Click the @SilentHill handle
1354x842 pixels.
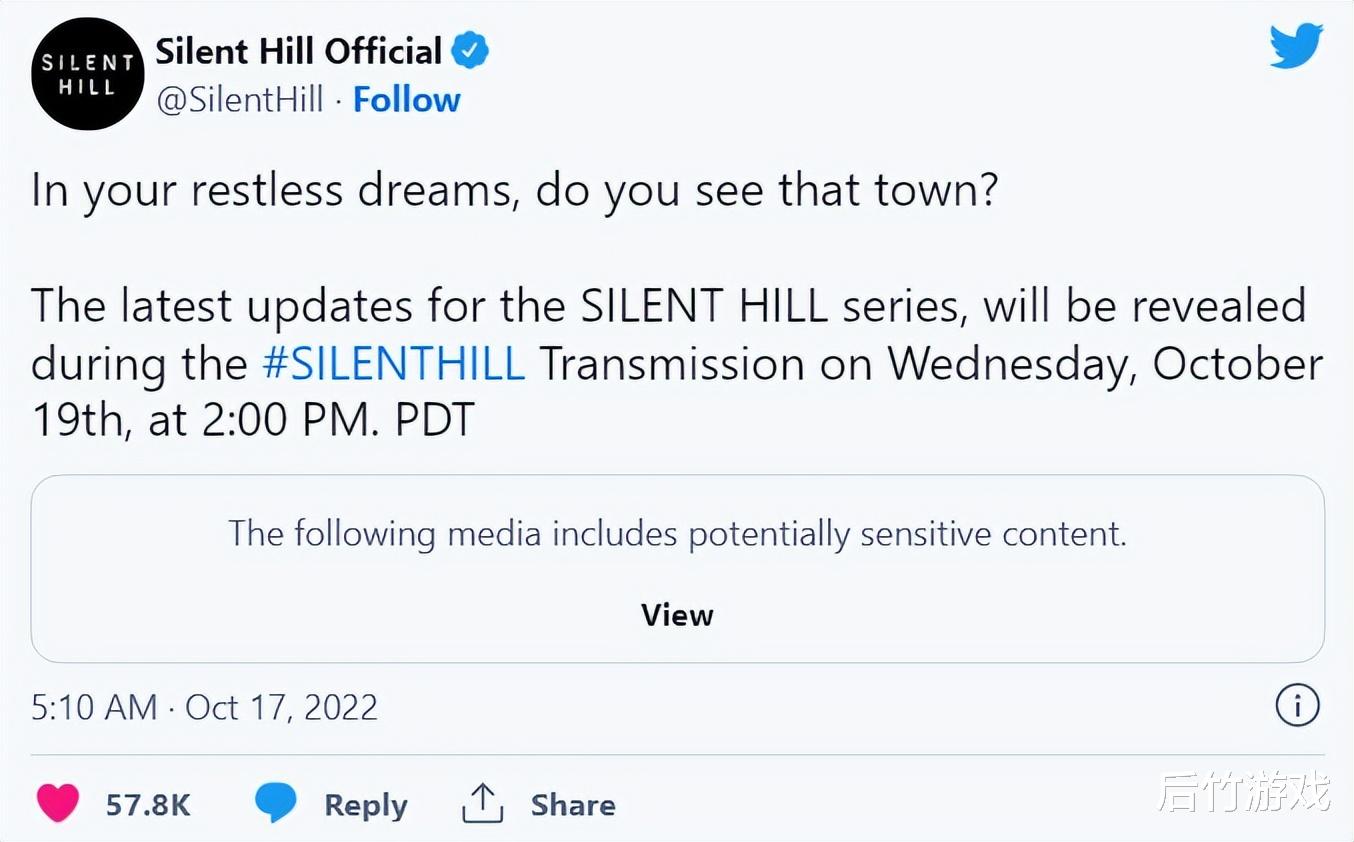pyautogui.click(x=240, y=100)
